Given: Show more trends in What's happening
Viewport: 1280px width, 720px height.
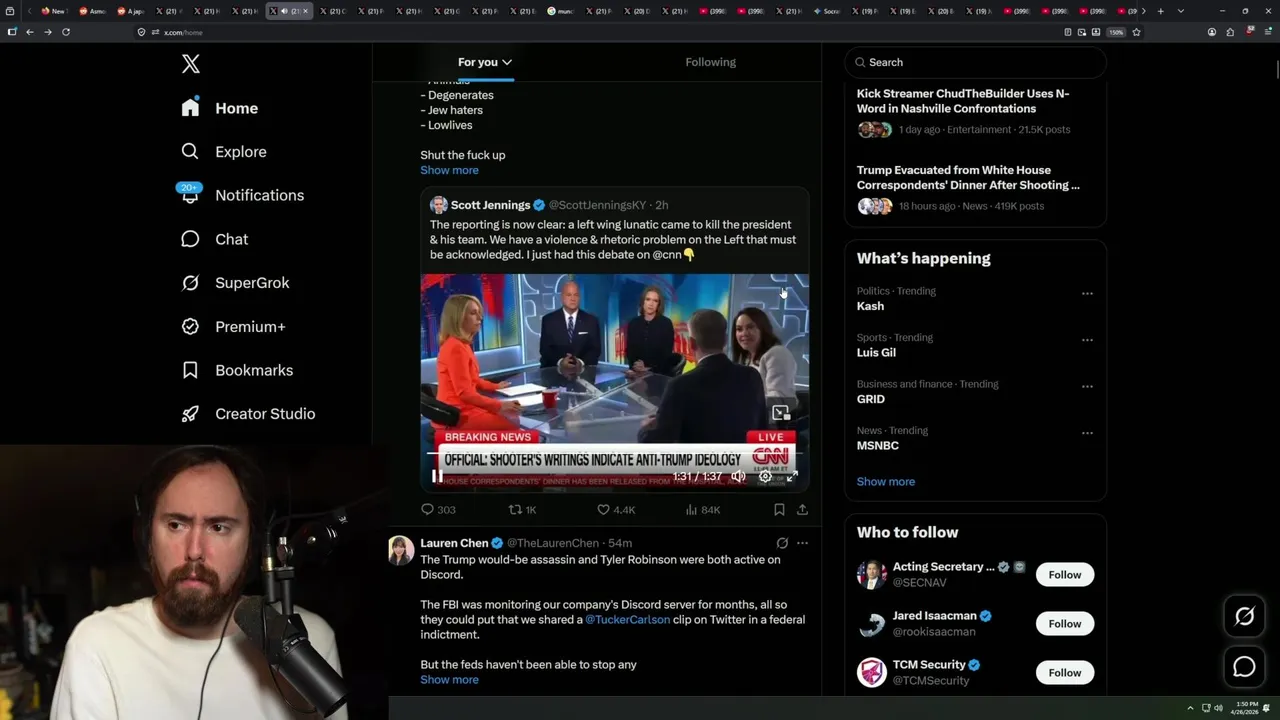Looking at the screenshot, I should coord(885,482).
